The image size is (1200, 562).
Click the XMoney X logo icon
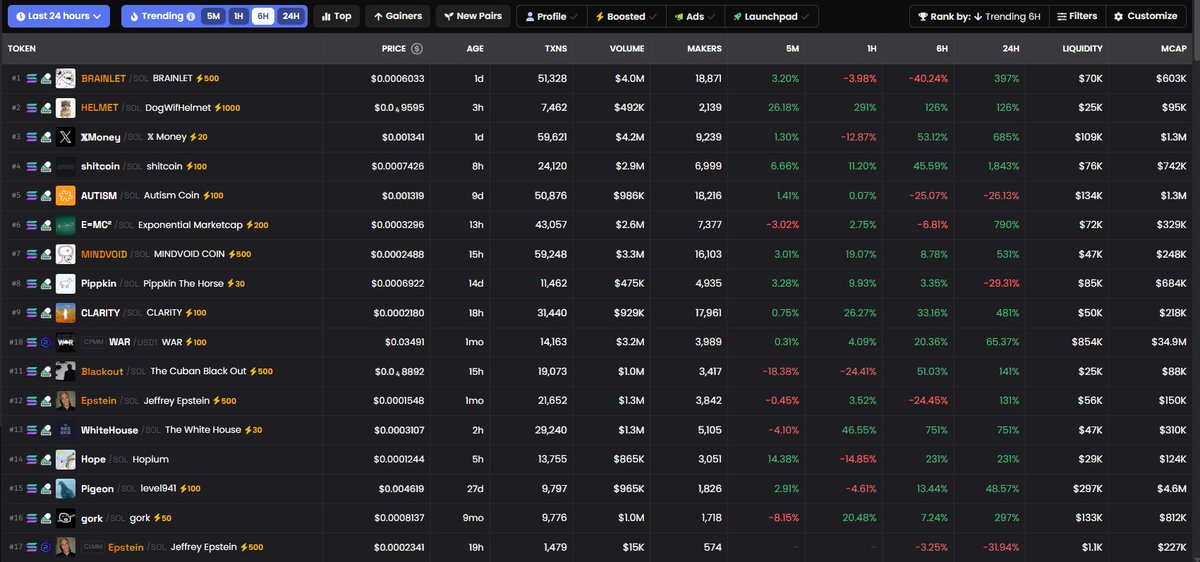coord(66,137)
